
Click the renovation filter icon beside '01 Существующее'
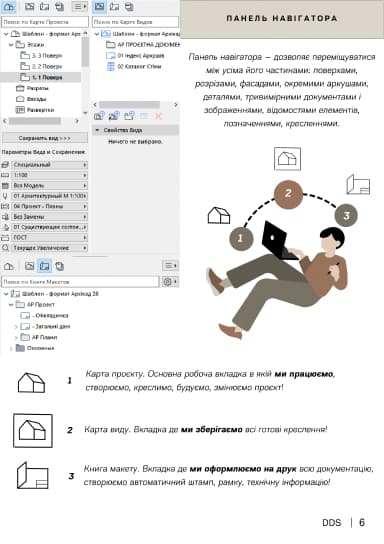[5, 227]
